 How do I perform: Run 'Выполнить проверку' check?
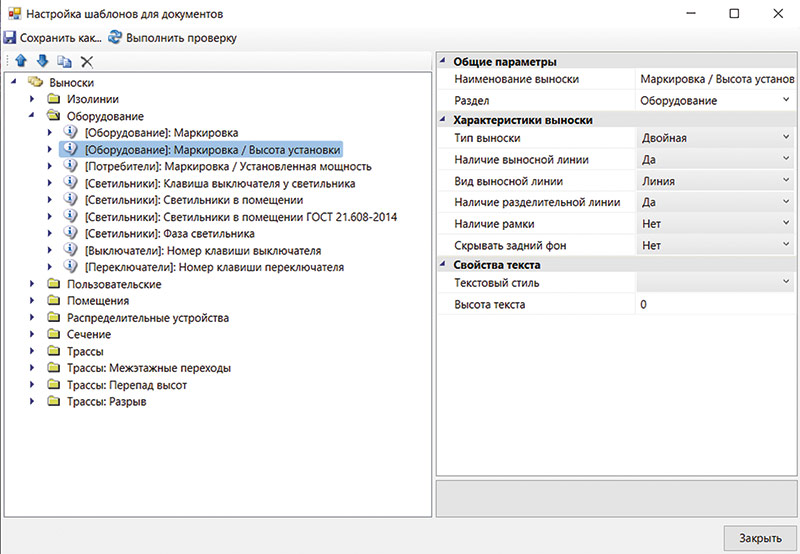[x=172, y=38]
